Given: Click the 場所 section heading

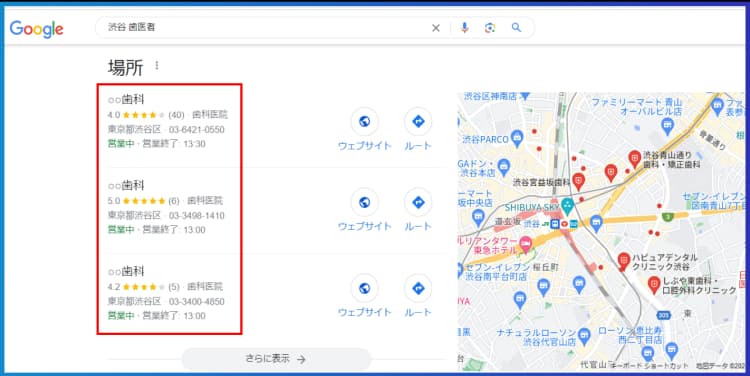Looking at the screenshot, I should point(125,67).
